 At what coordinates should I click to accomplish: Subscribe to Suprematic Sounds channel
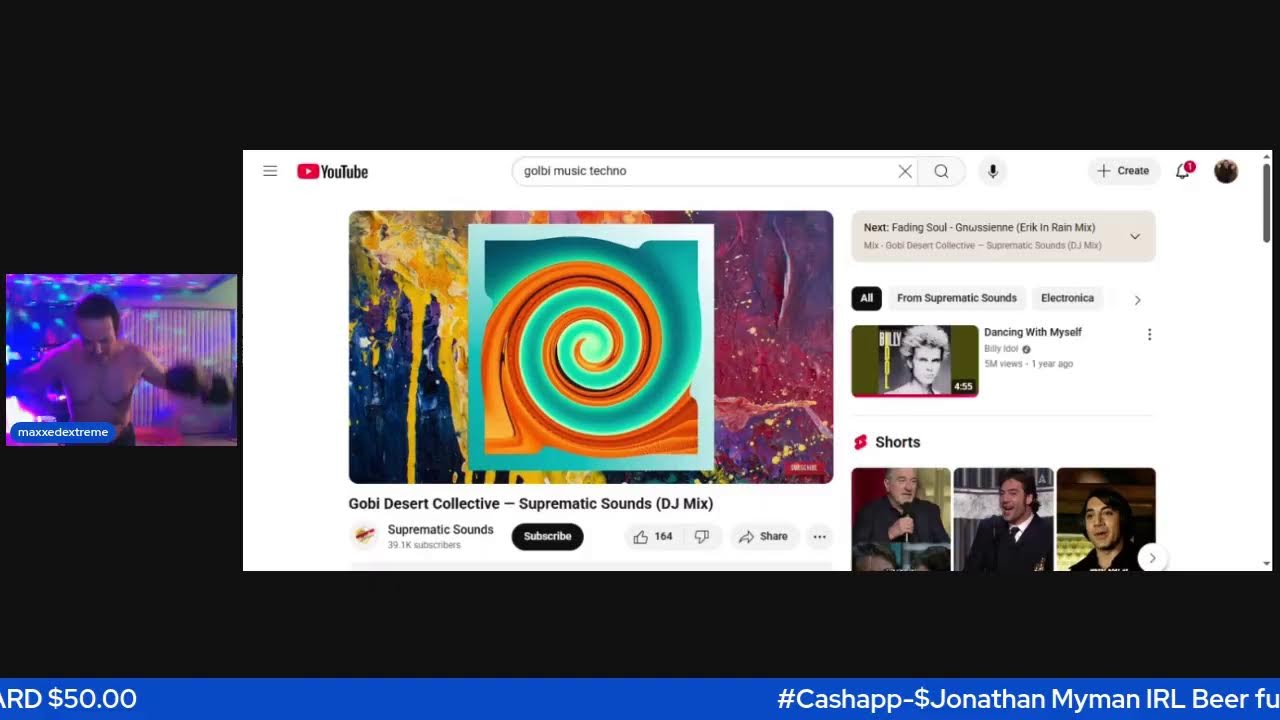pos(547,537)
